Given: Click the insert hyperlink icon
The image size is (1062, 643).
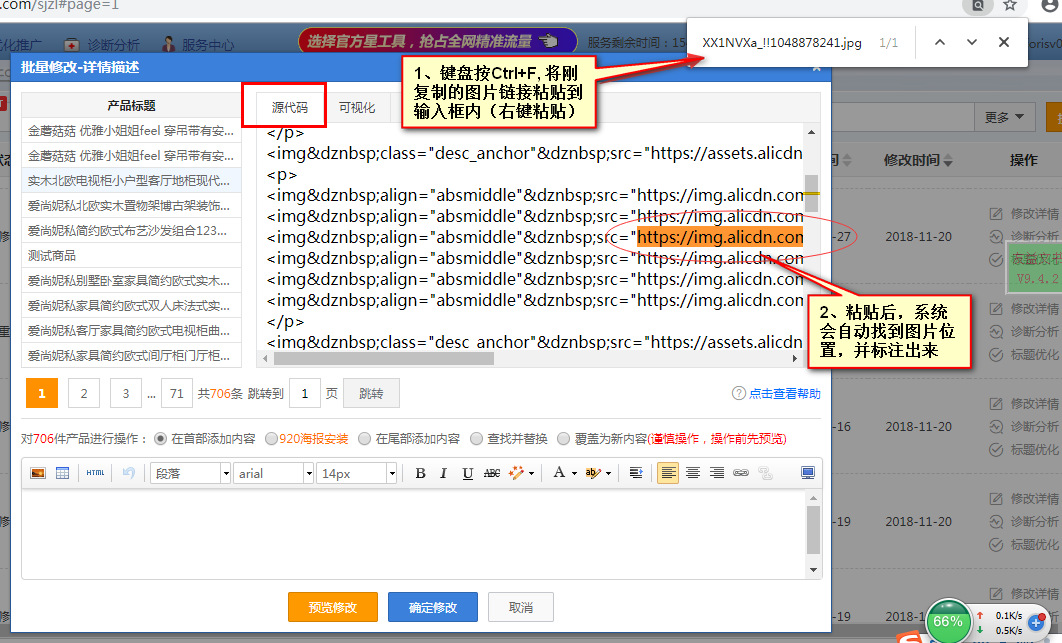Looking at the screenshot, I should 740,473.
